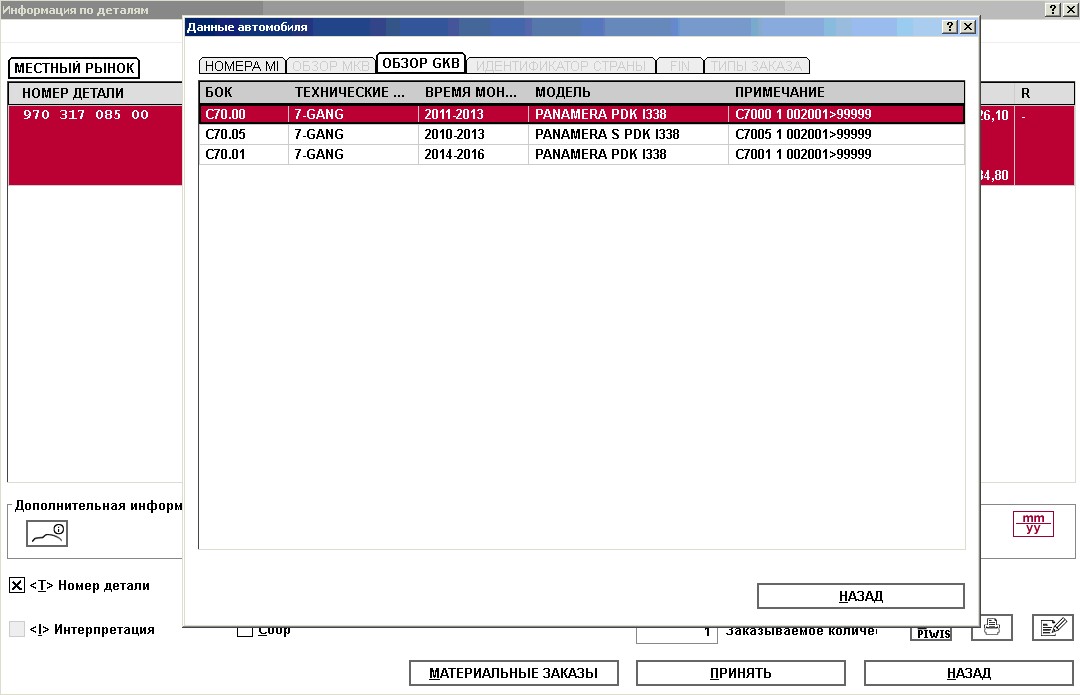This screenshot has height=695, width=1080.
Task: Click the dialog help question mark
Action: pos(950,27)
